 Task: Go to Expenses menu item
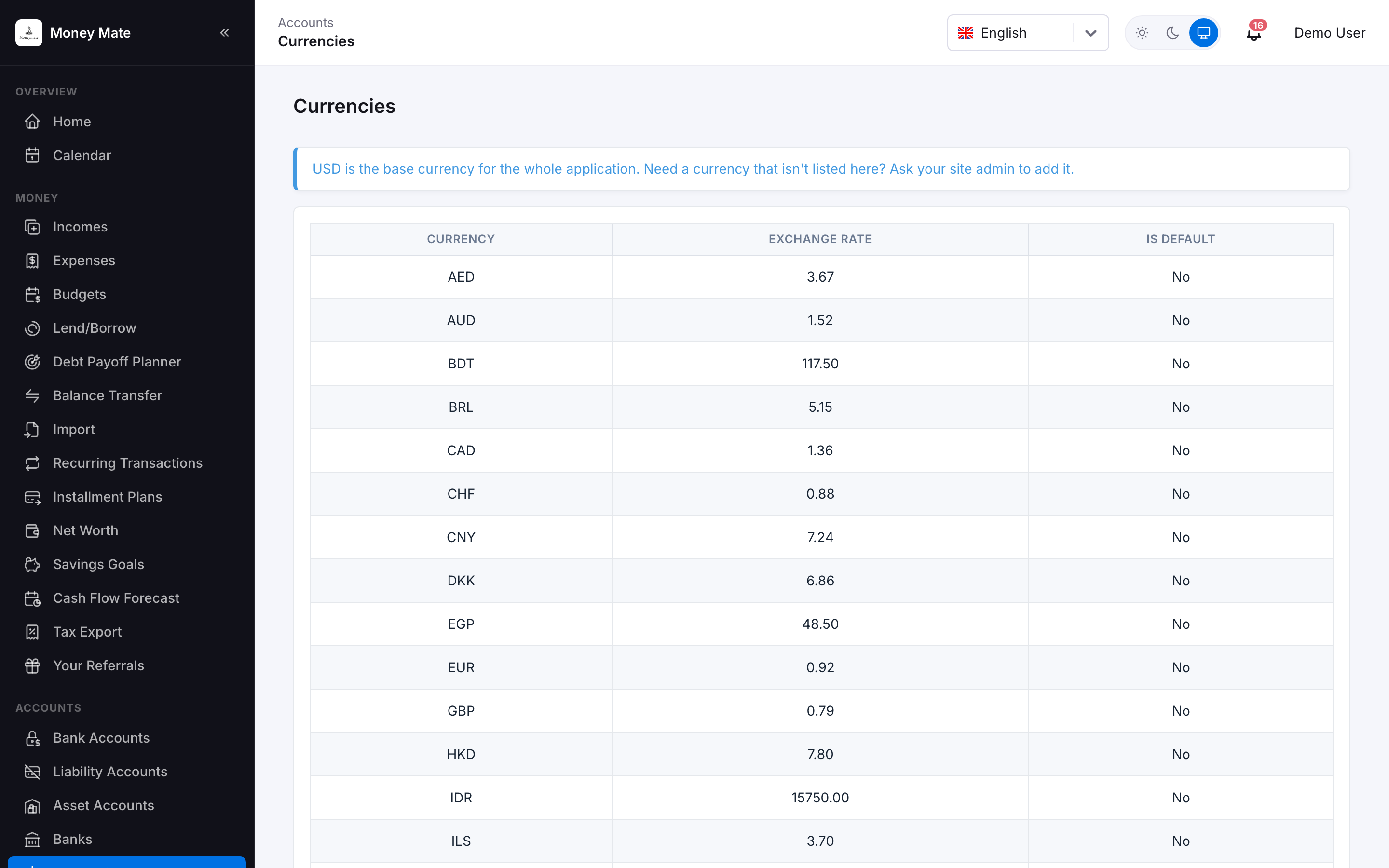127,260
